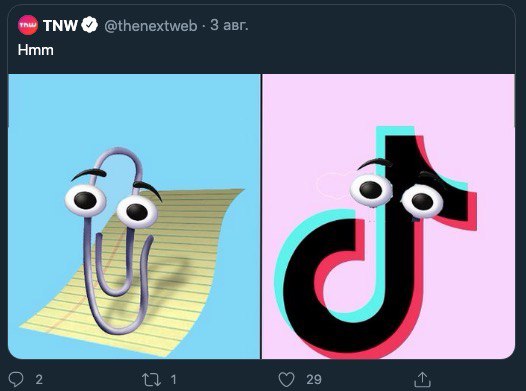526x391 pixels.
Task: Click the eyes on the TikTok logo
Action: [397, 196]
